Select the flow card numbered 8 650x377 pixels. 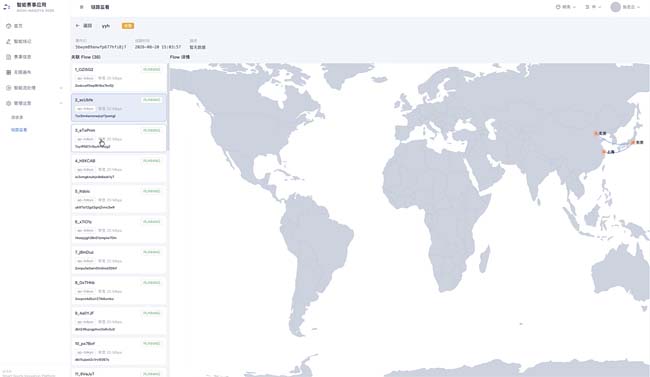click(x=119, y=291)
